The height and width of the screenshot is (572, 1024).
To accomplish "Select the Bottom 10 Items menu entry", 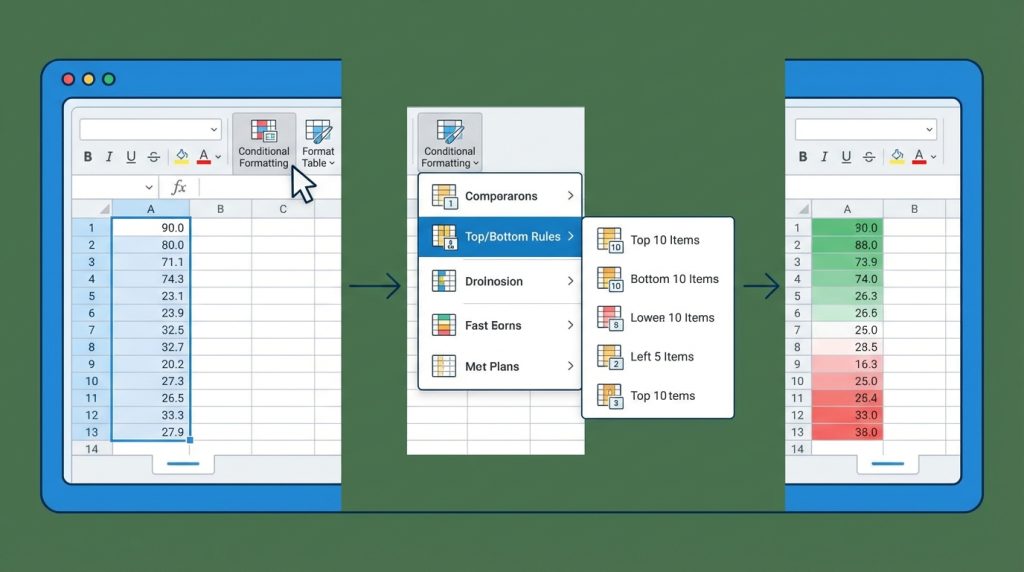I will pyautogui.click(x=673, y=279).
